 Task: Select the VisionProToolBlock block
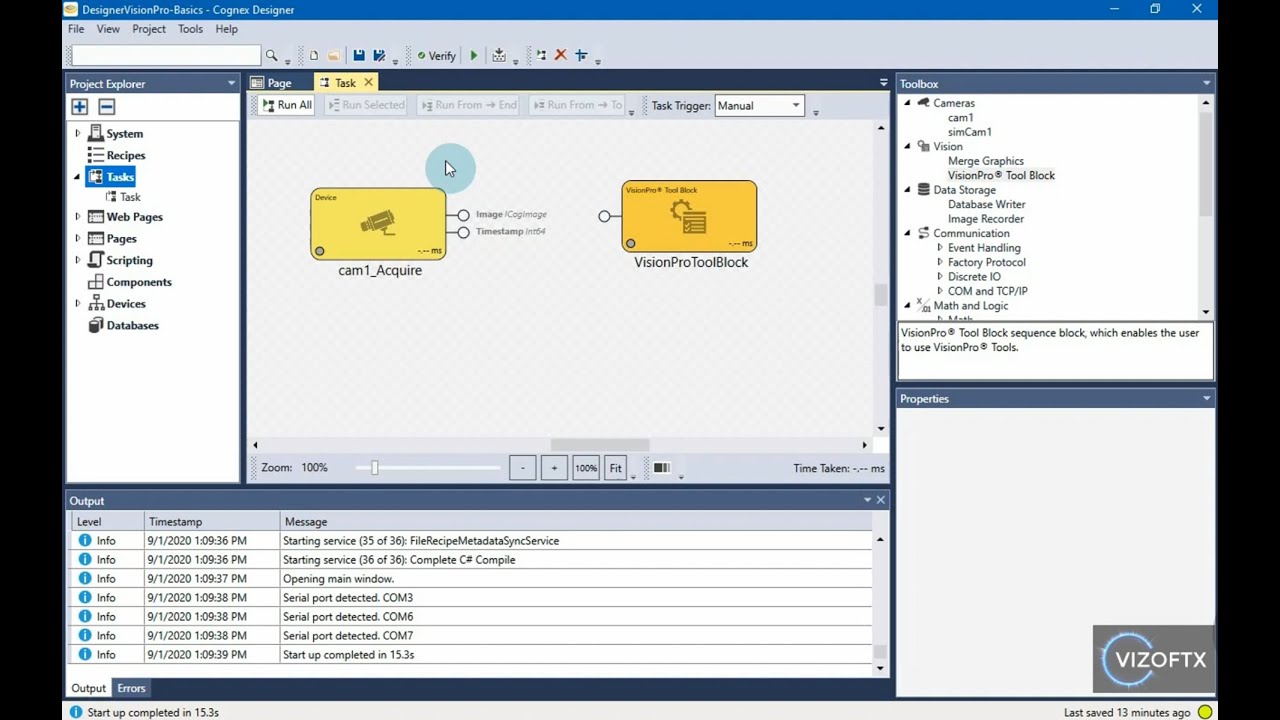689,216
